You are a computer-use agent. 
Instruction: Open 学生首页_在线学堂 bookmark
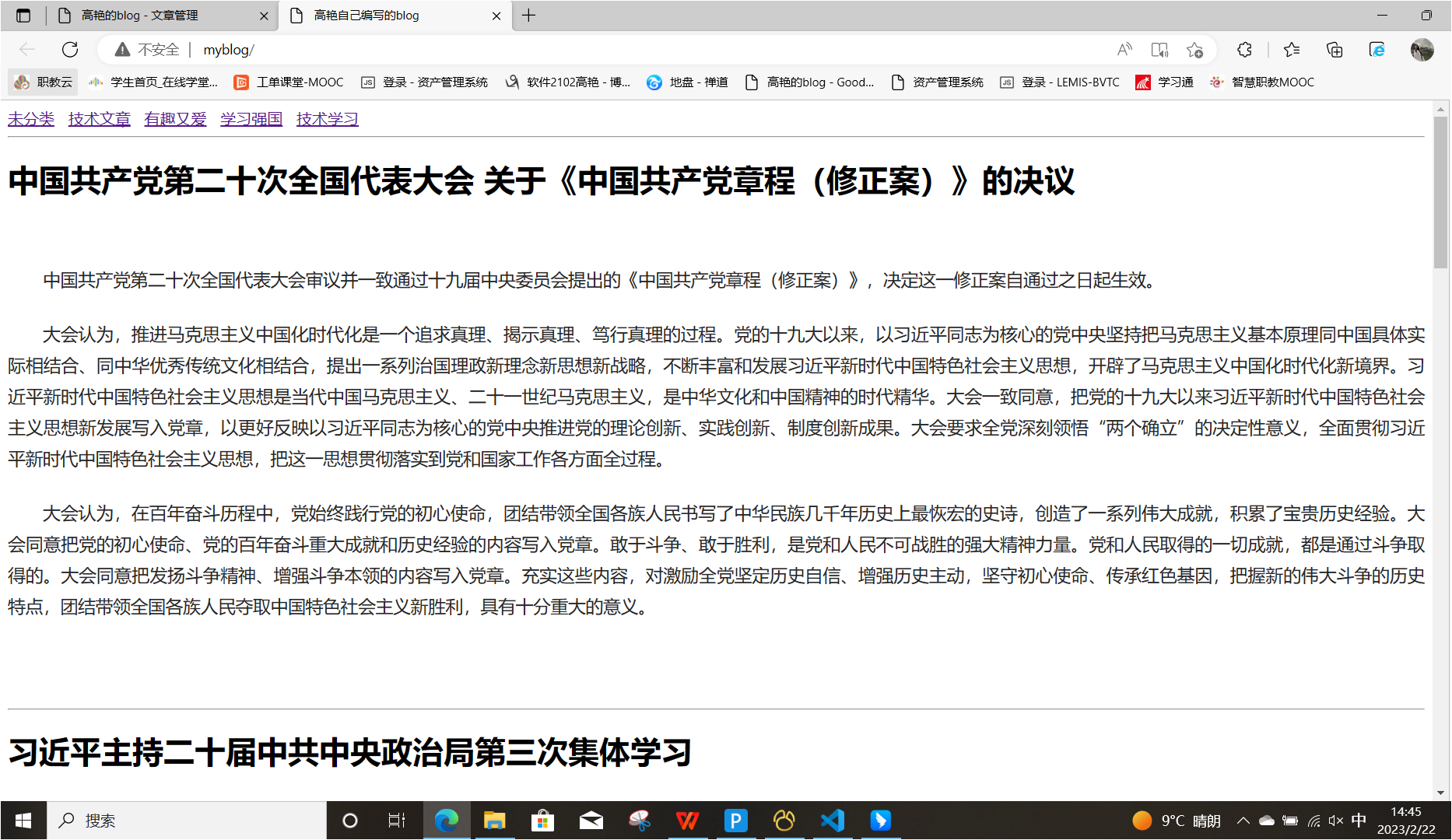click(153, 82)
